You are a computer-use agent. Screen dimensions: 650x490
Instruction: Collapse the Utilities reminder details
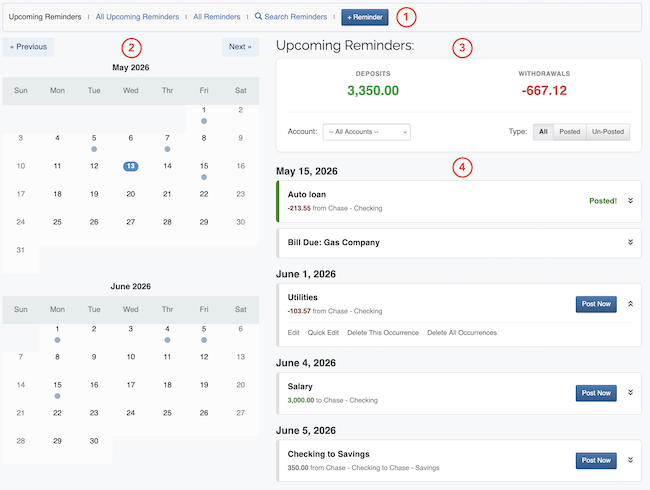pyautogui.click(x=630, y=304)
